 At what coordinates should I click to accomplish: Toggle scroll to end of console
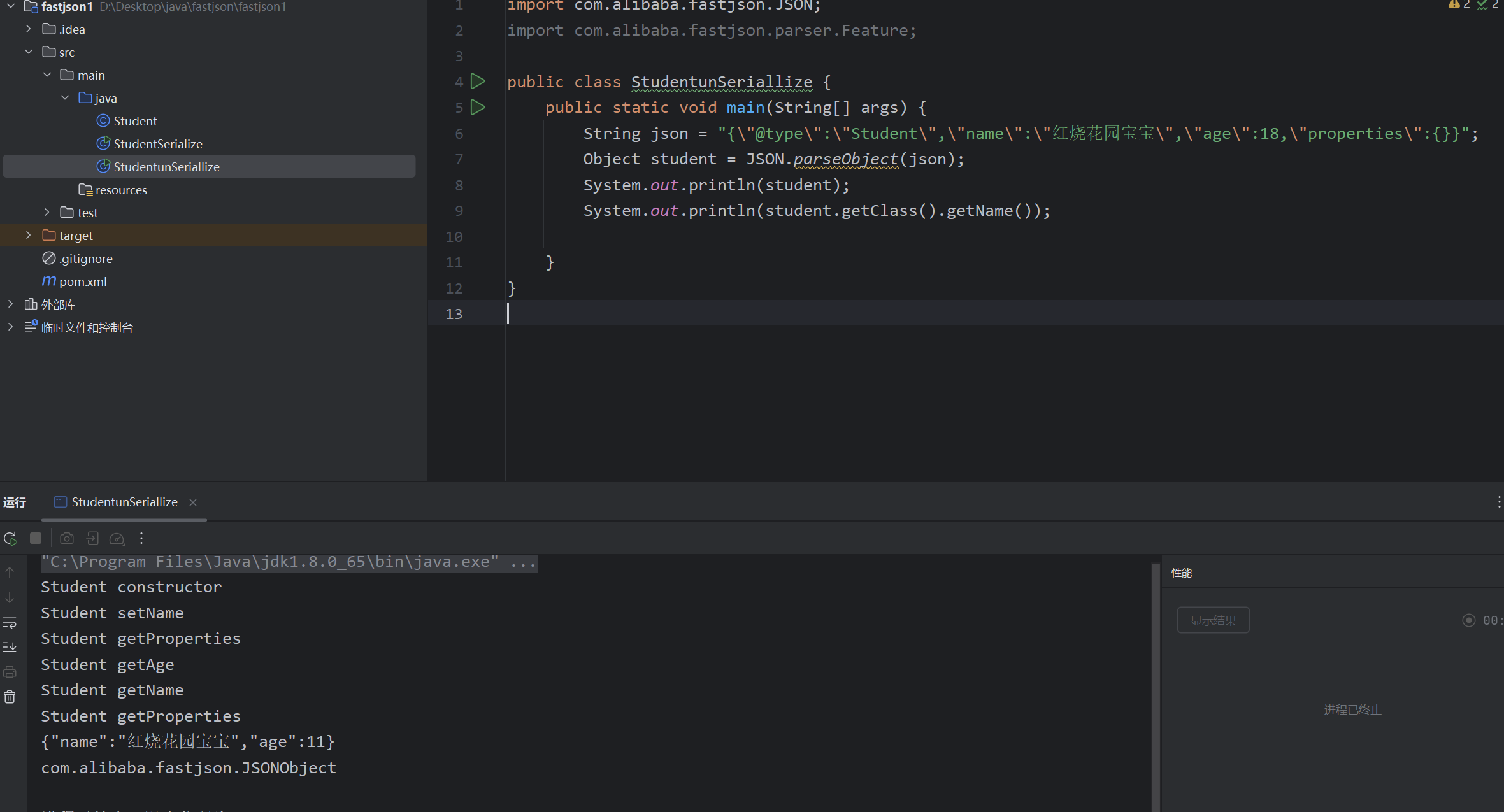pos(10,647)
